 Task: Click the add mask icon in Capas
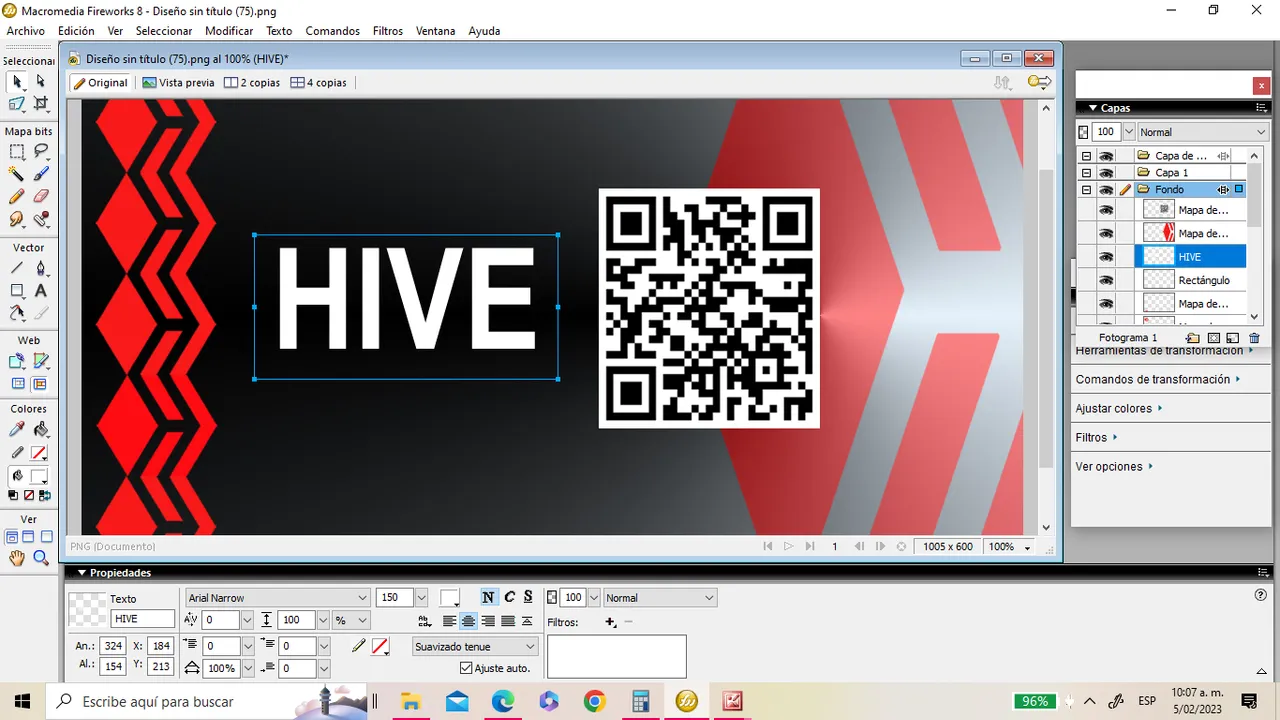(x=1213, y=338)
